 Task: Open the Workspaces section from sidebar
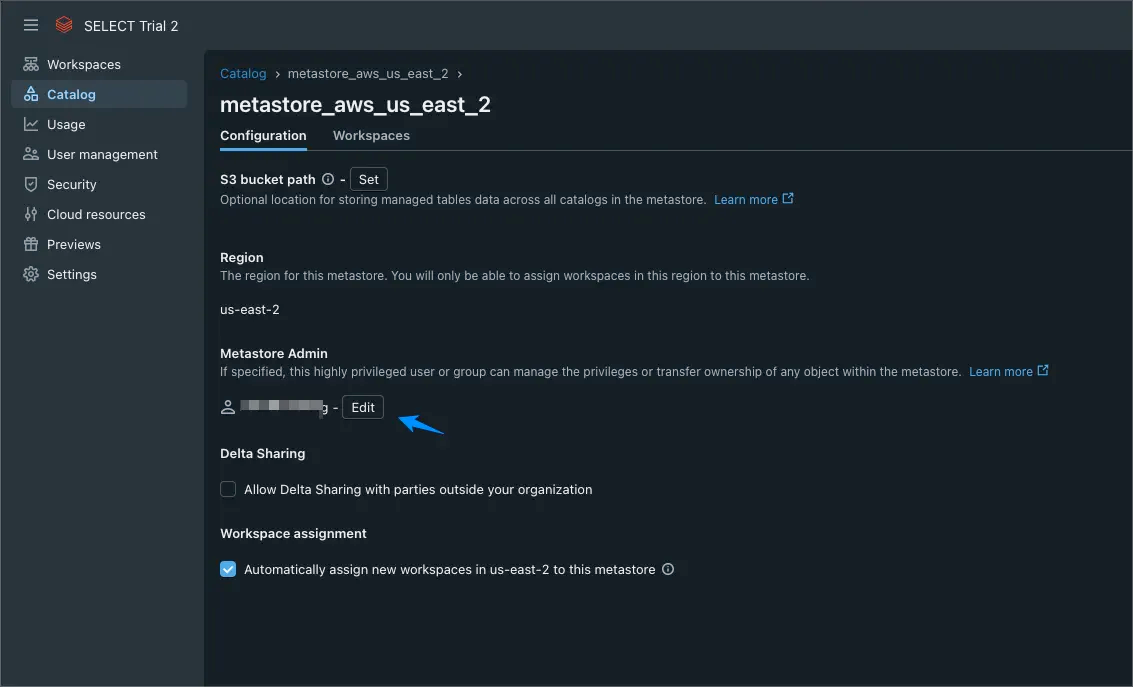84,63
